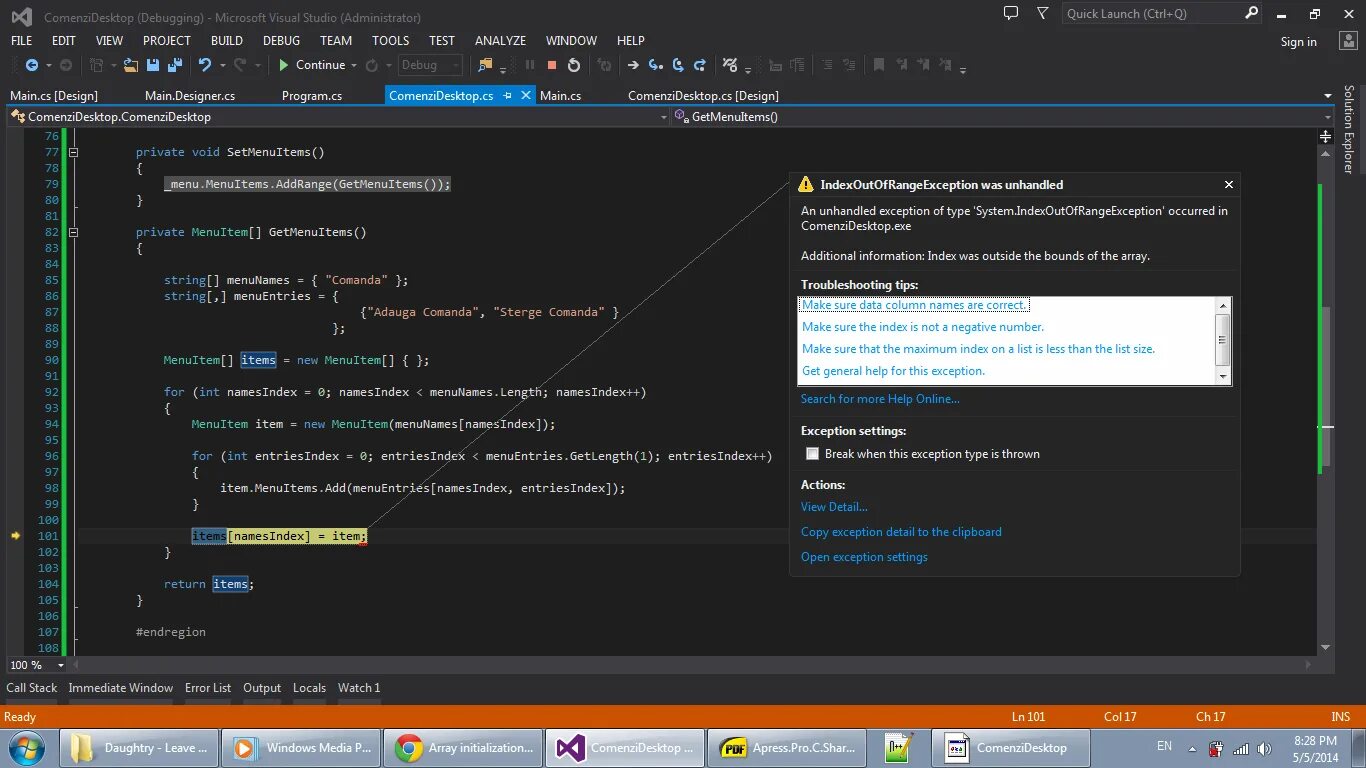Click the Windows Start orb

(26, 747)
